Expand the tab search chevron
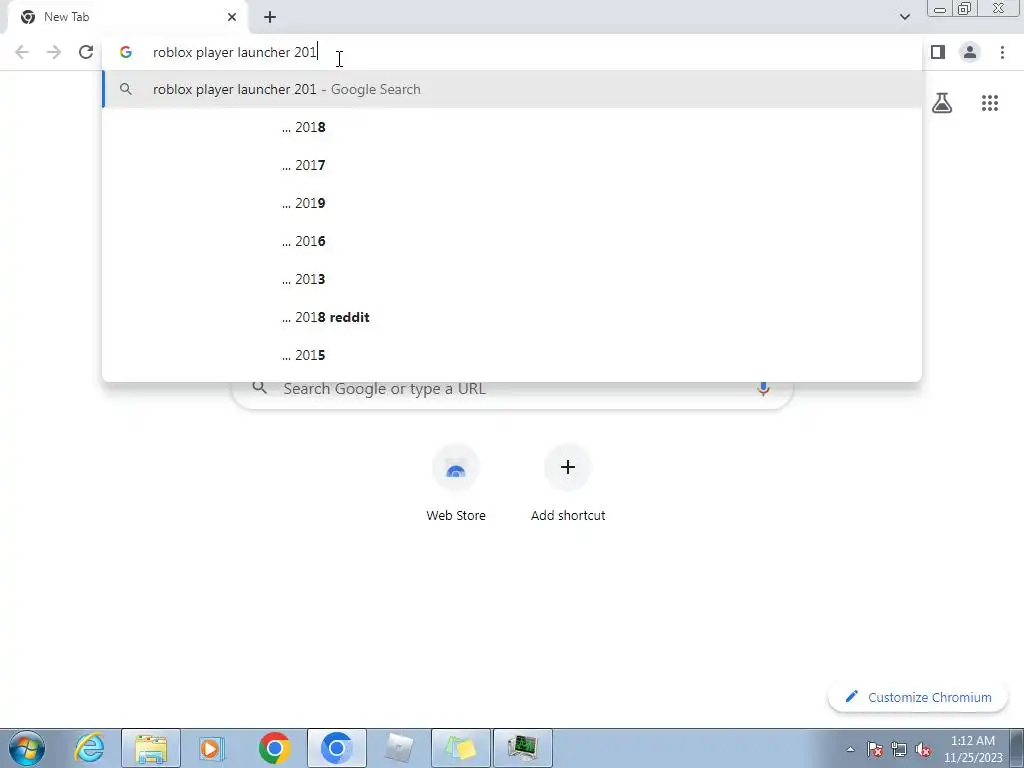Image resolution: width=1024 pixels, height=768 pixels. [x=904, y=17]
